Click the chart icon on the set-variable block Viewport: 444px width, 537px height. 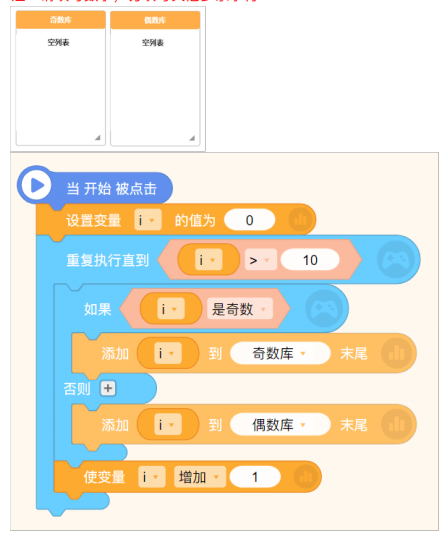pyautogui.click(x=300, y=220)
